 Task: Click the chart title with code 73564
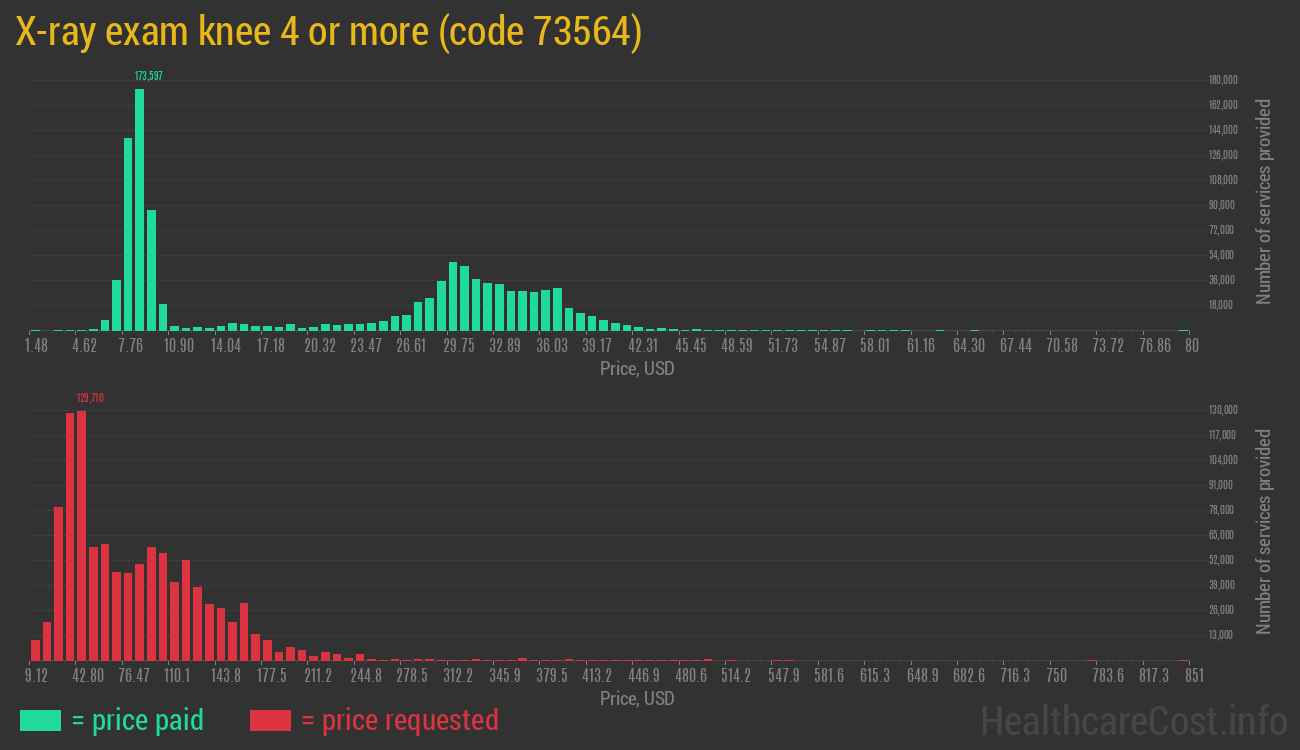[x=328, y=33]
